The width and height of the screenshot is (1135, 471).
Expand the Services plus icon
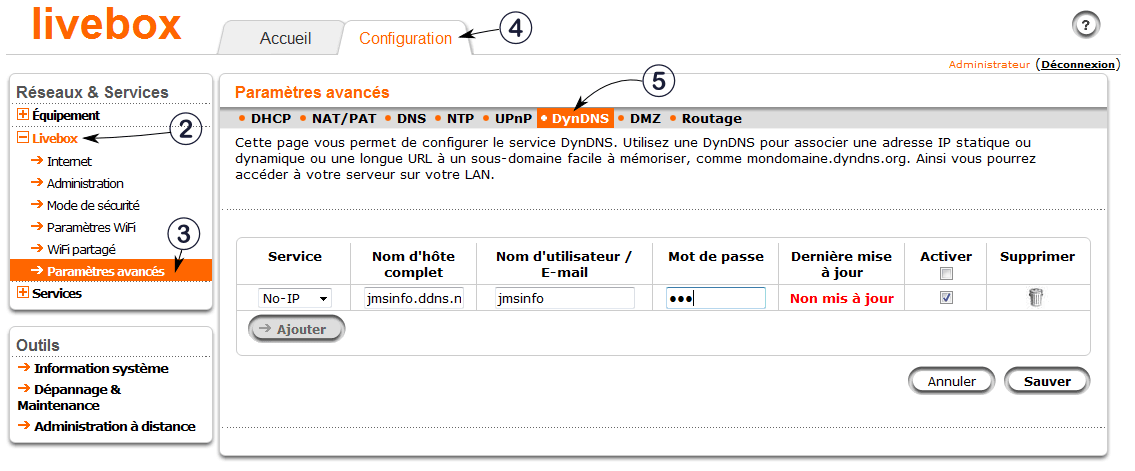(x=22, y=293)
